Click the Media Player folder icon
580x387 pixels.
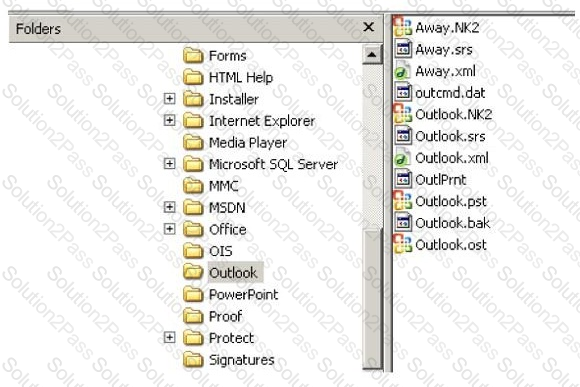pyautogui.click(x=193, y=142)
